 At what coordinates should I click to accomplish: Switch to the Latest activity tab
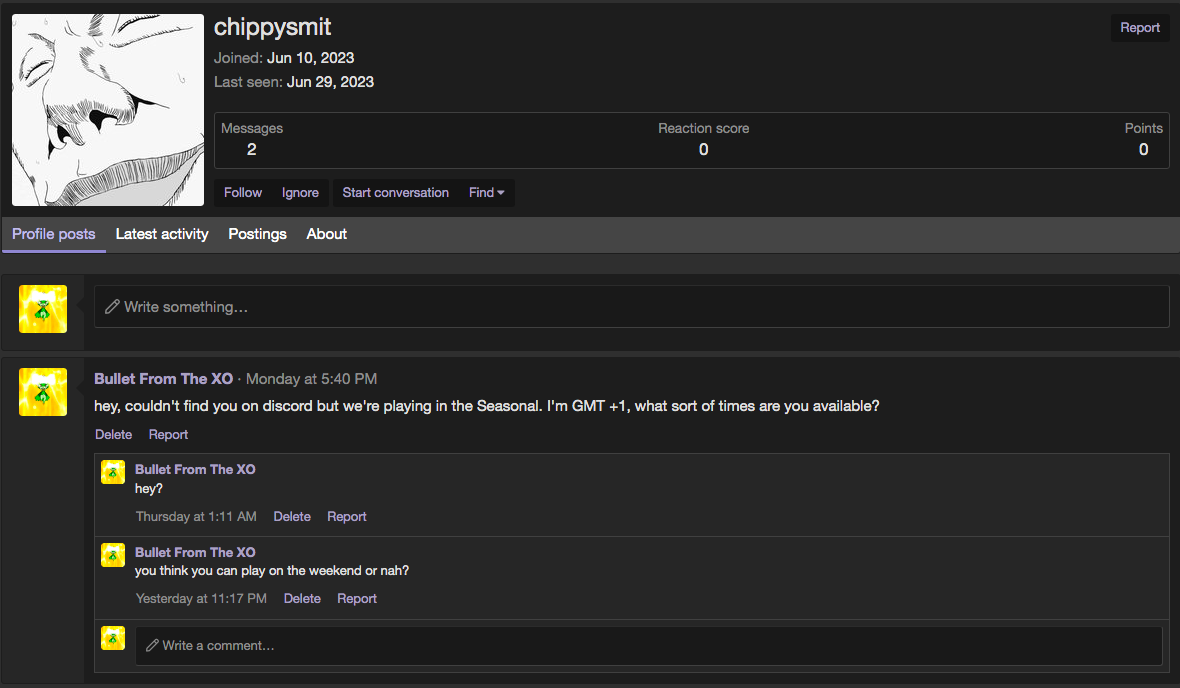pyautogui.click(x=162, y=234)
